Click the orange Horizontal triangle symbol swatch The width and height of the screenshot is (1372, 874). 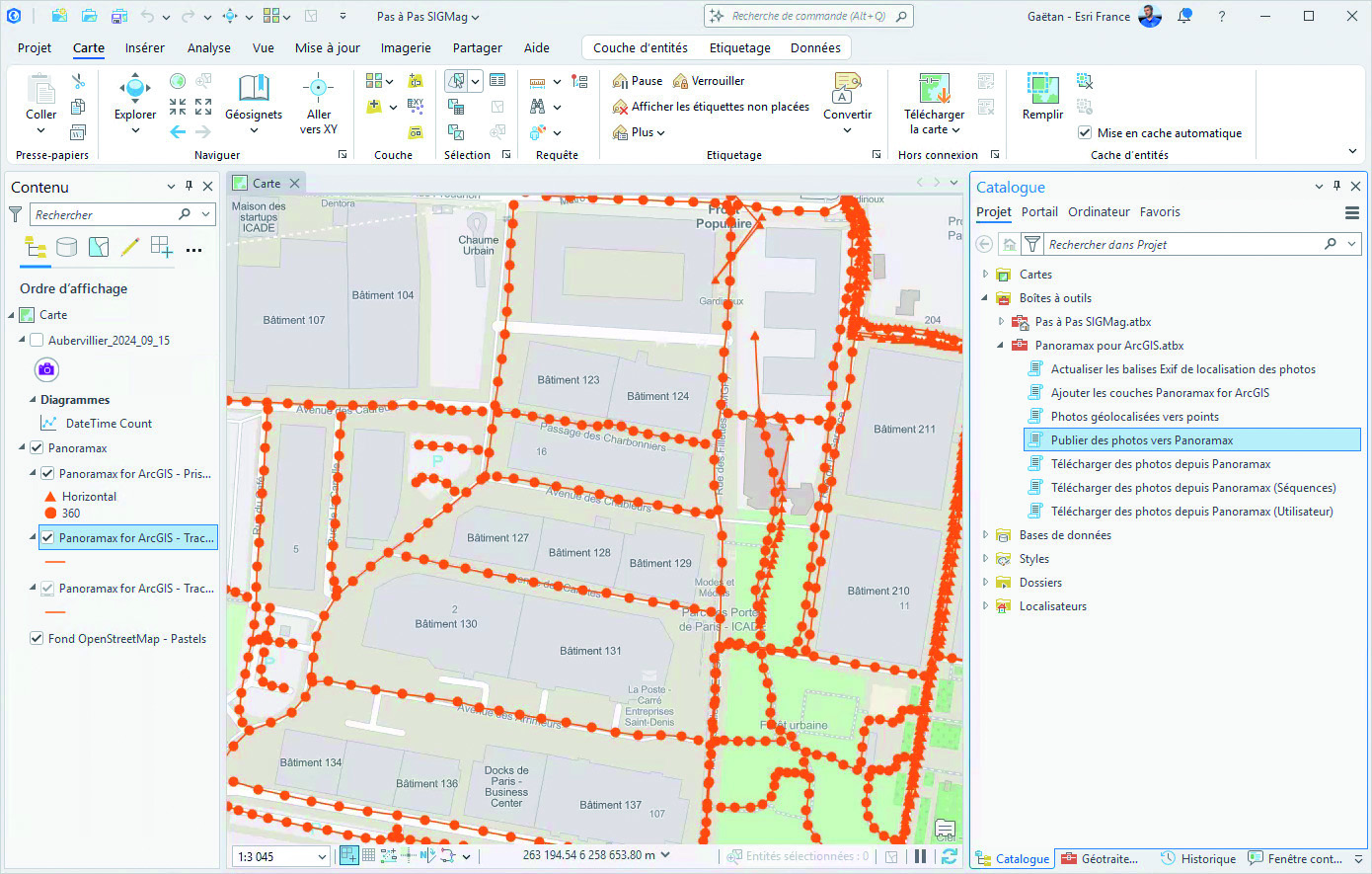pyautogui.click(x=50, y=496)
